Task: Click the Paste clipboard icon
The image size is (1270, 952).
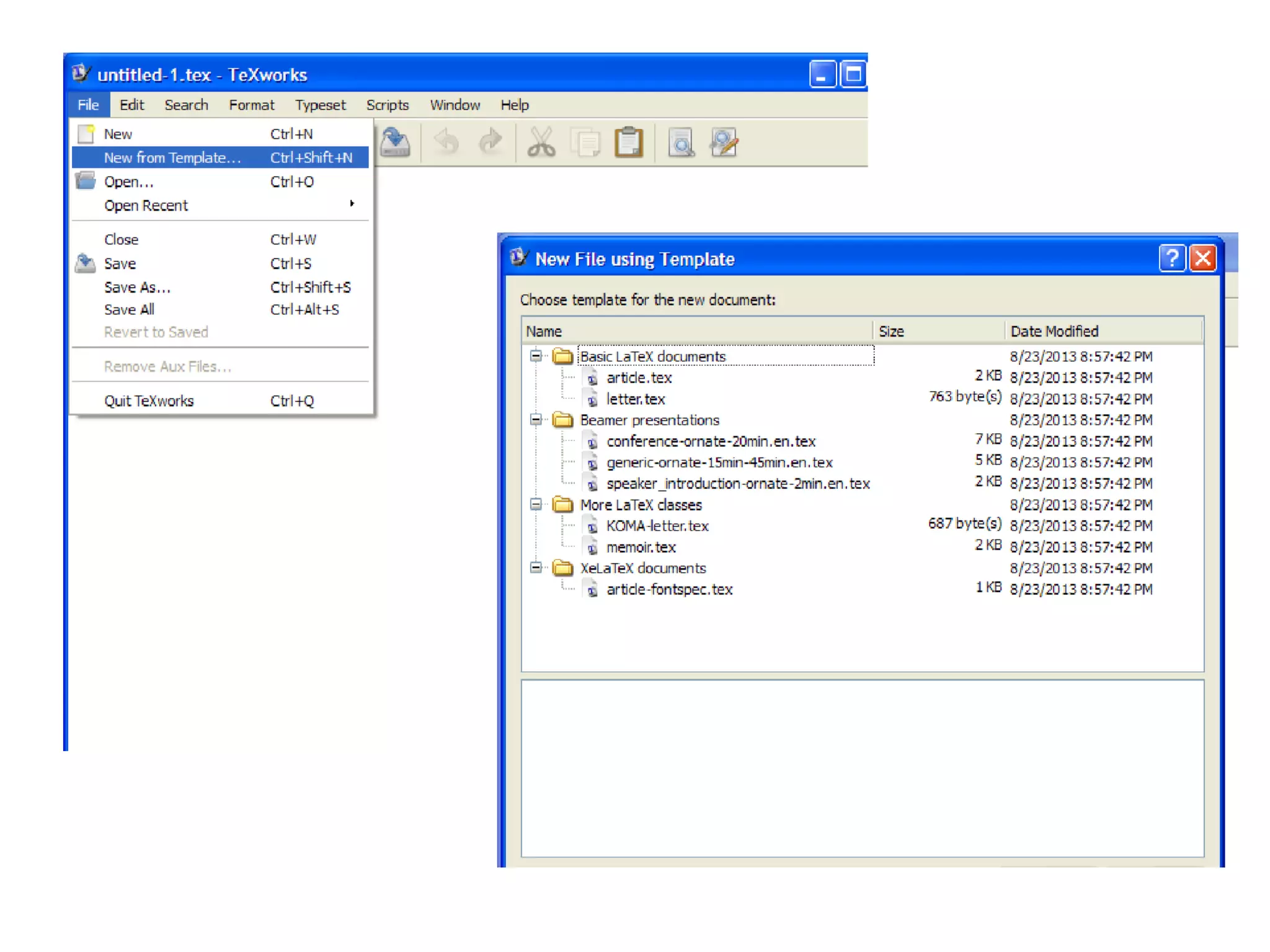Action: [628, 143]
